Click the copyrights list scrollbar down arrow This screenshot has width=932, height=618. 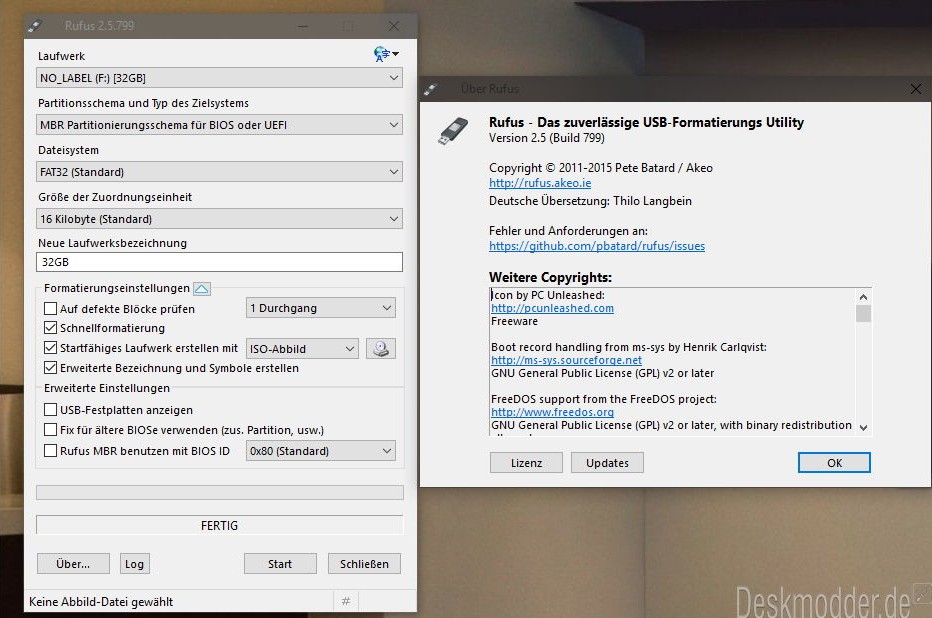click(x=863, y=427)
